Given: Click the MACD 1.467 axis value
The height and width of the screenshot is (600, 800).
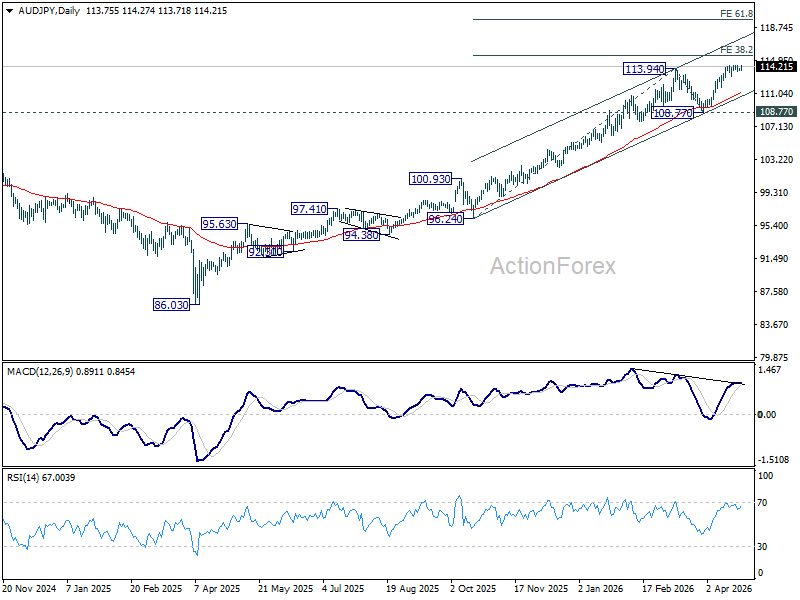Looking at the screenshot, I should pos(770,370).
